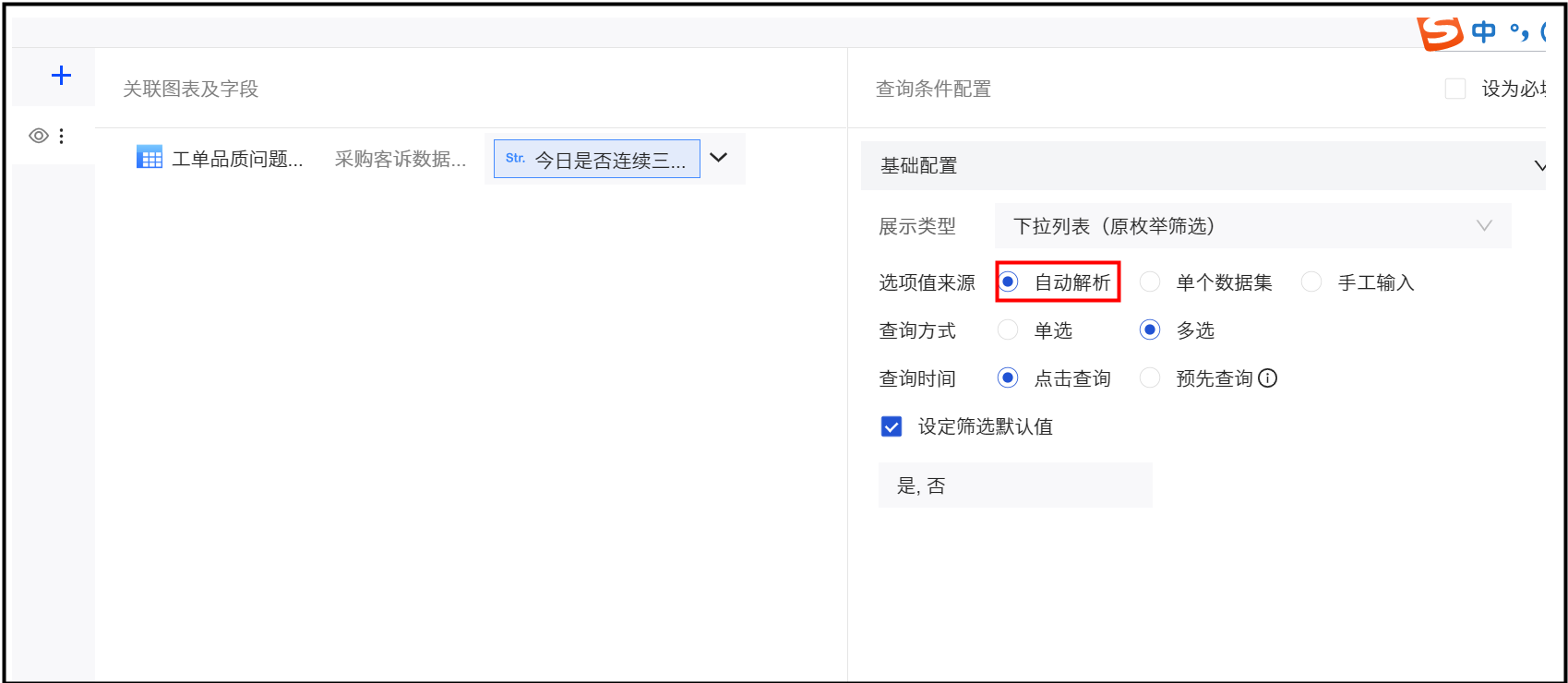Collapse the 基础配置 section

pos(1538,166)
